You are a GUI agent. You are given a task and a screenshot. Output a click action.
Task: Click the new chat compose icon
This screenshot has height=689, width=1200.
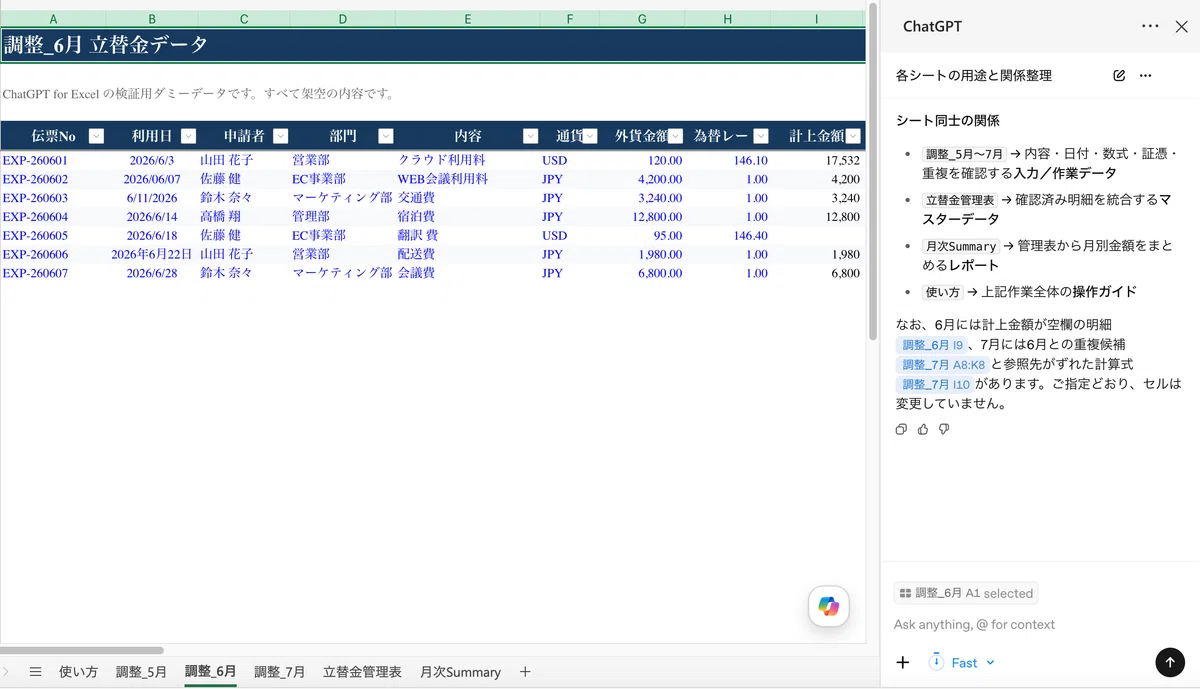pos(1119,75)
